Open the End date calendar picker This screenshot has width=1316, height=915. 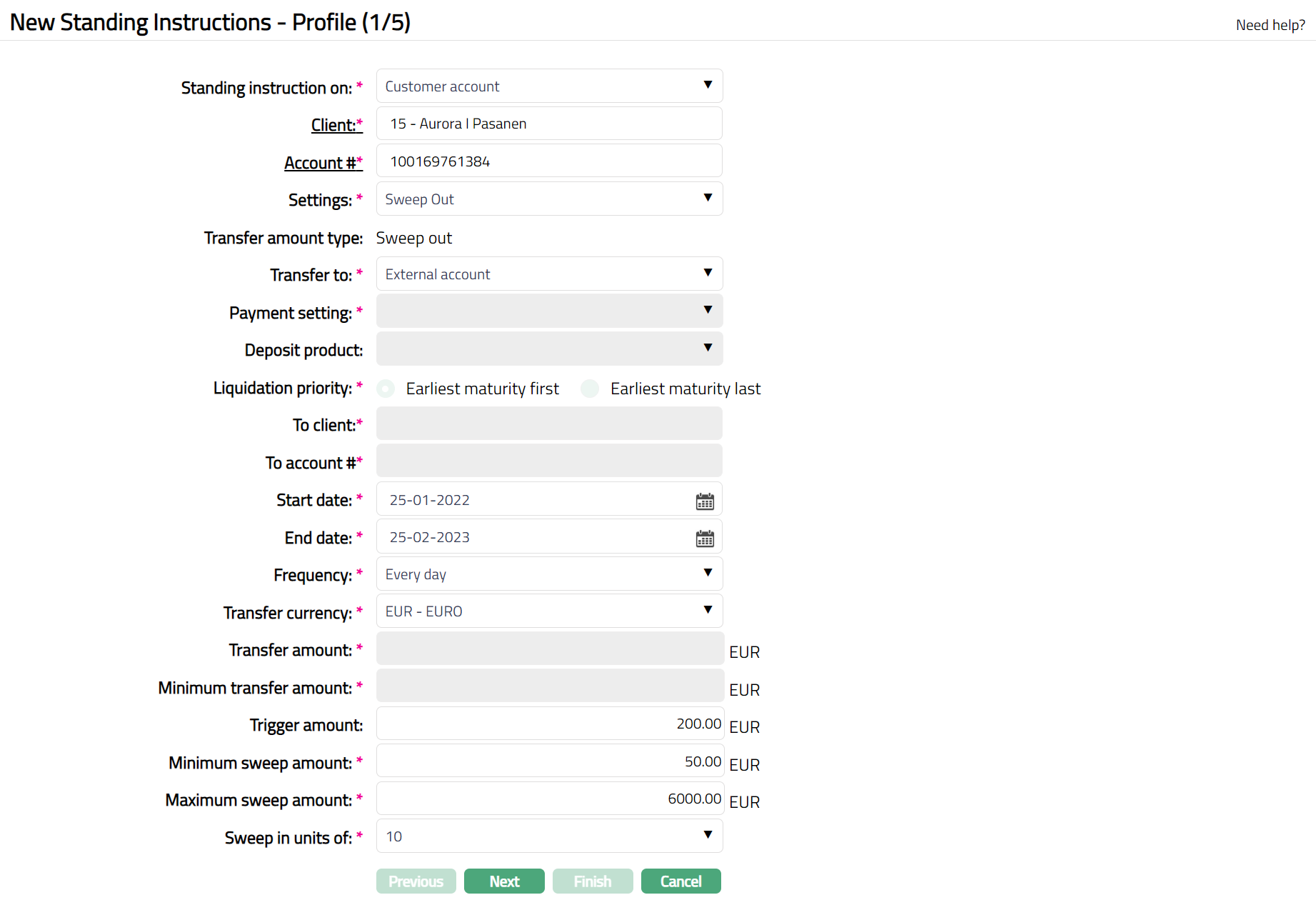point(705,539)
